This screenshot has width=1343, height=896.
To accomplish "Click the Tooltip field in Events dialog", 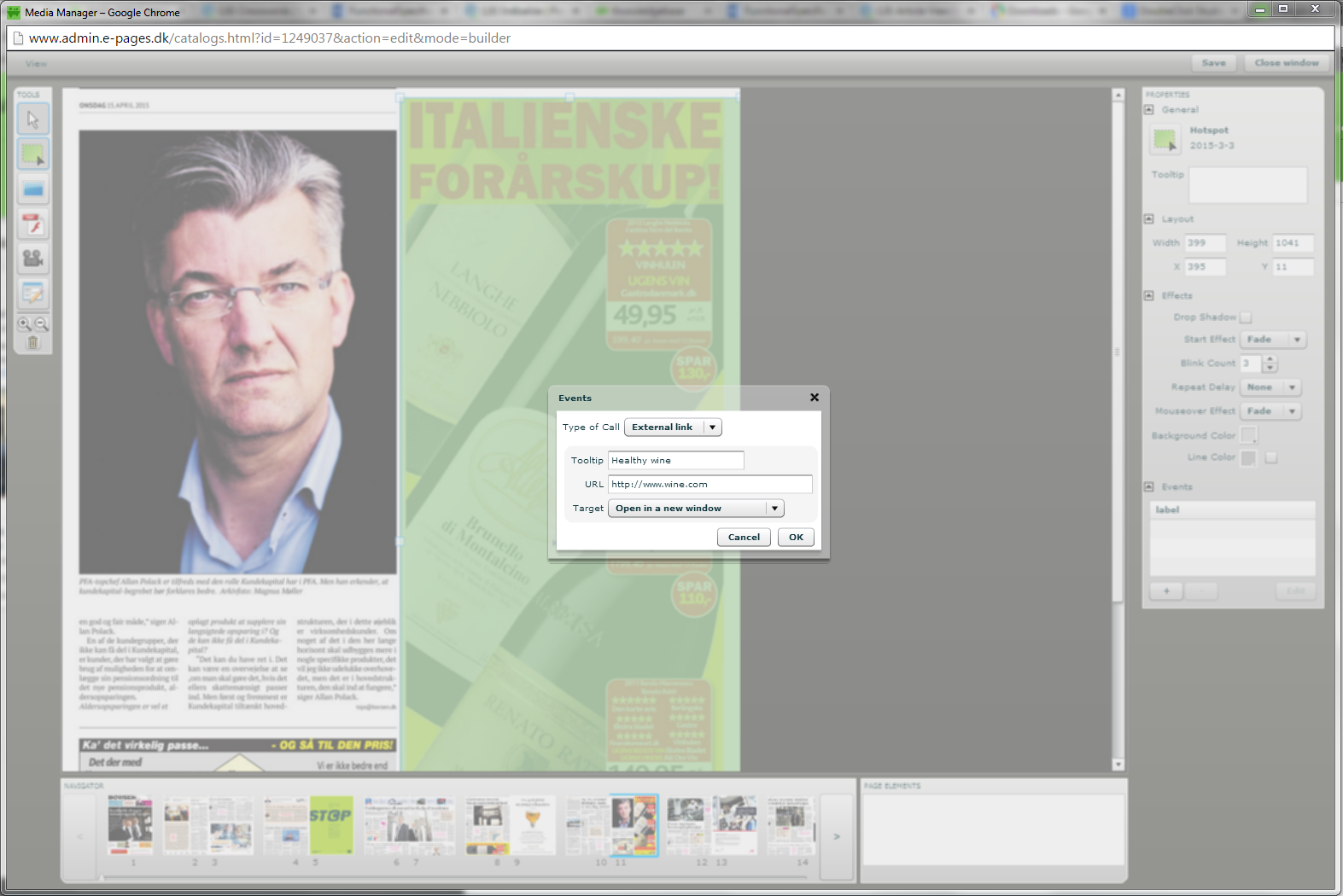I will pyautogui.click(x=676, y=461).
